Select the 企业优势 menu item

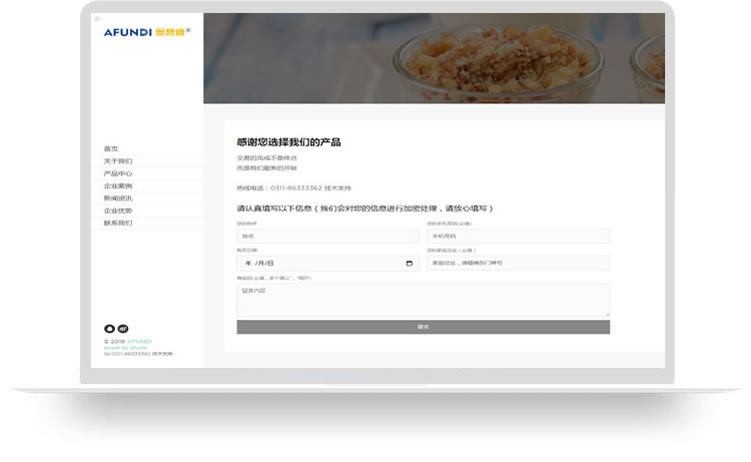point(118,211)
